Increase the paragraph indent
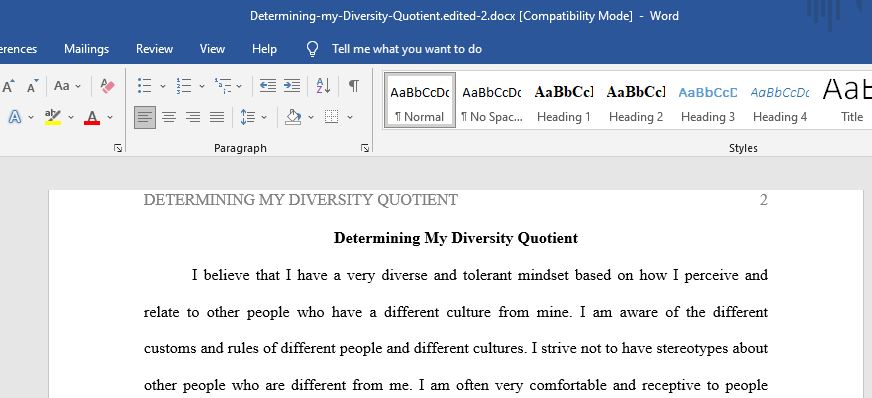This screenshot has width=872, height=398. [x=292, y=86]
